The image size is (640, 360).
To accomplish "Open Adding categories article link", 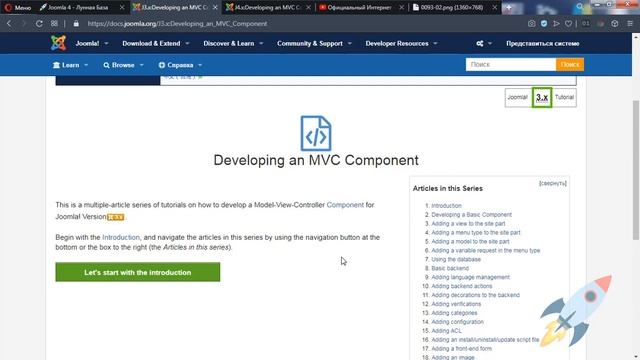I will click(x=454, y=313).
